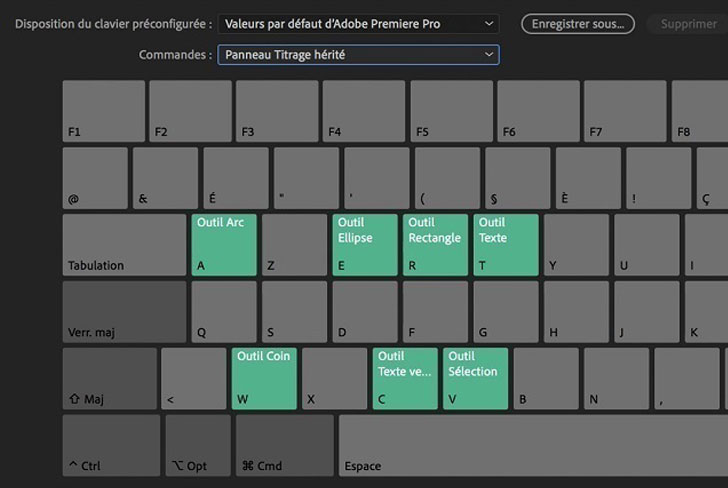Click the Espace key
The width and height of the screenshot is (728, 488).
[530, 445]
